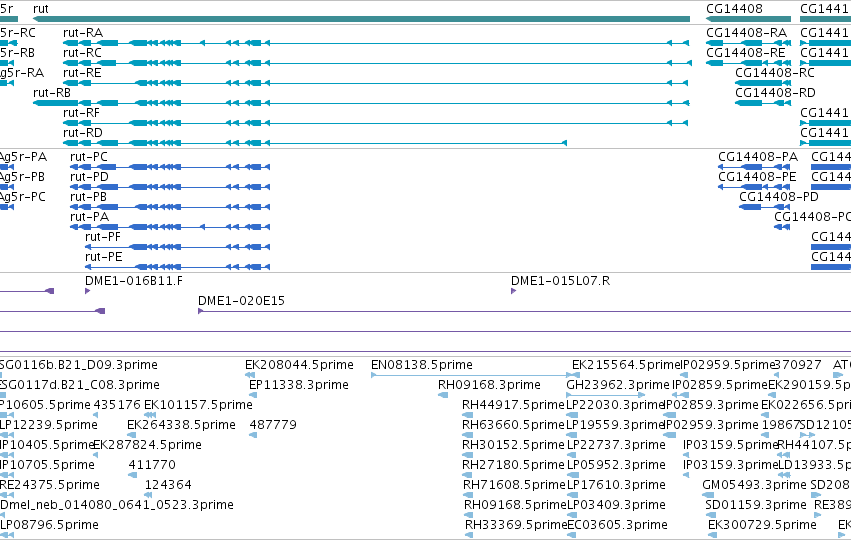Click the EK300729.5prime EST label

point(763,525)
